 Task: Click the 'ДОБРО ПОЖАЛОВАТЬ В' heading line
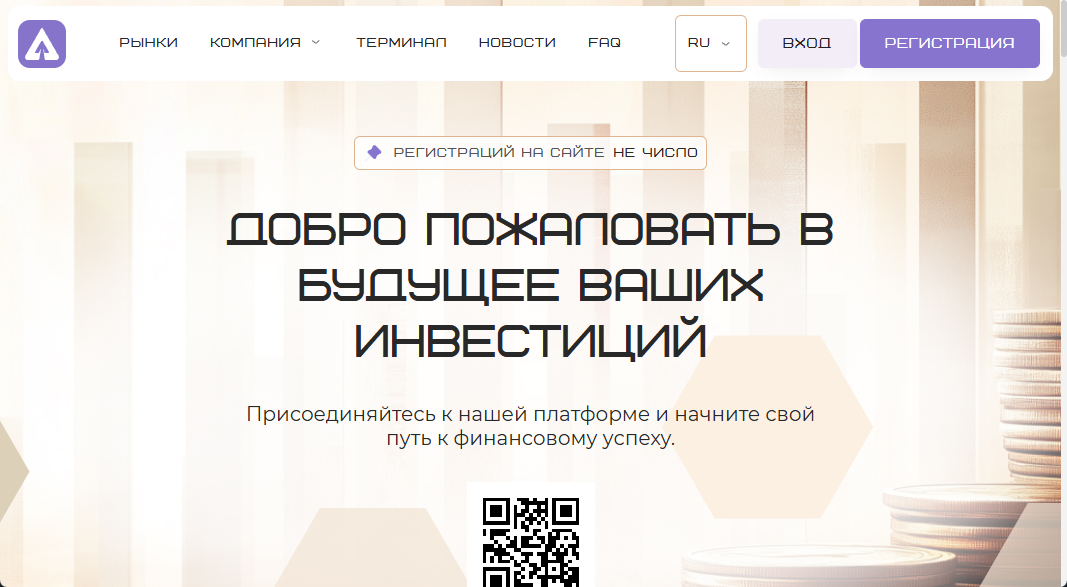530,229
